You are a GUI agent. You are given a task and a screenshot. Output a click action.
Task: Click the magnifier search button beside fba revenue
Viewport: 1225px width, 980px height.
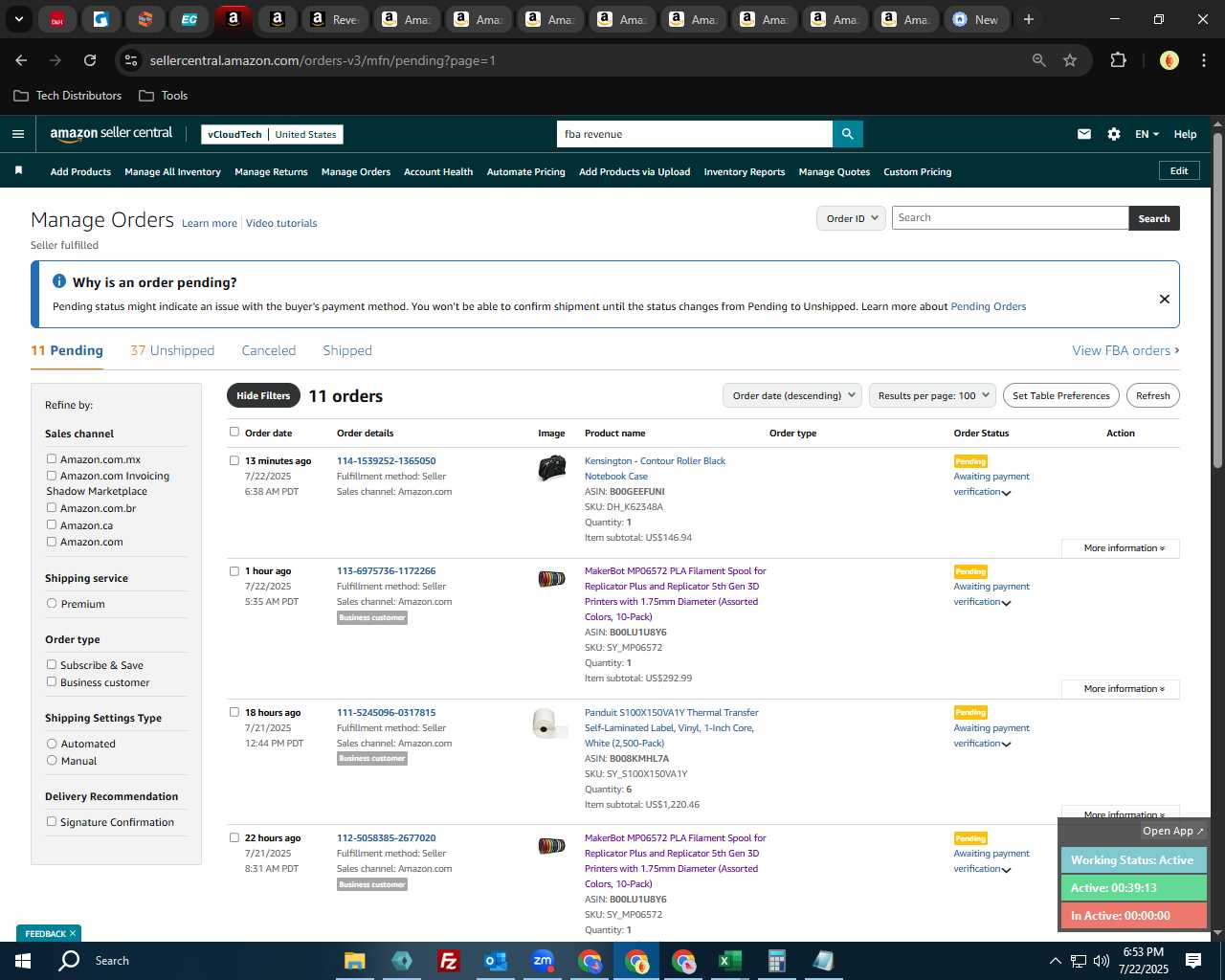point(847,134)
